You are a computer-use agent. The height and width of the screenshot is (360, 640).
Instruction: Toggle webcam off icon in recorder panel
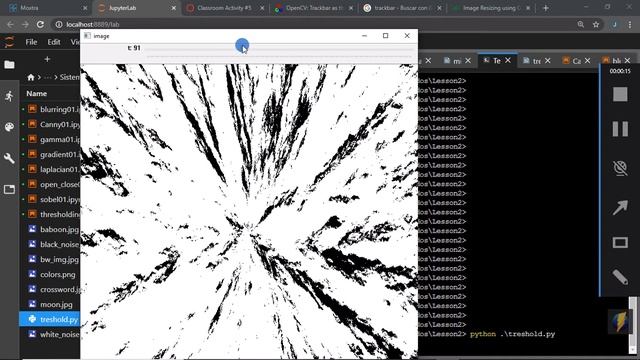[620, 168]
